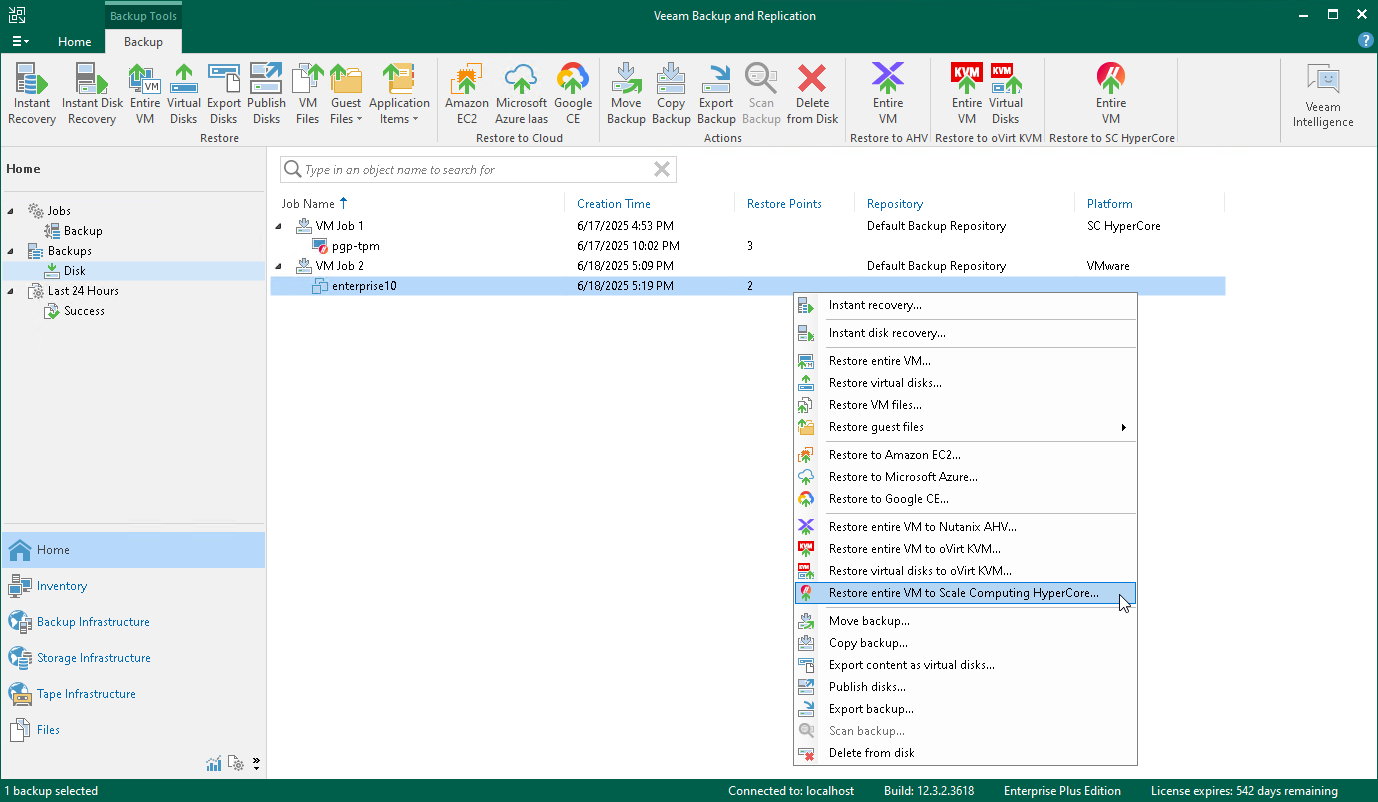1378x802 pixels.
Task: Select the pgp-tpm backup row
Action: click(748, 246)
